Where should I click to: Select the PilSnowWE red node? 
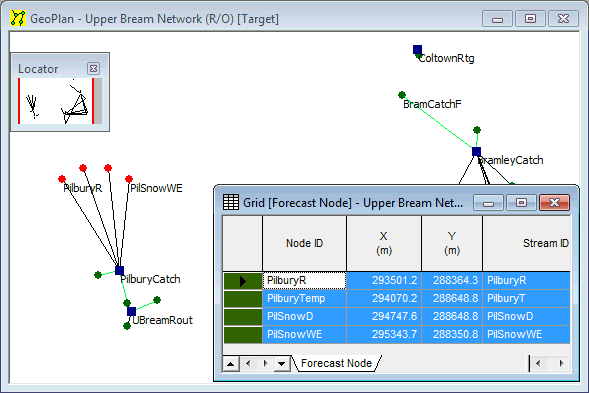point(129,179)
